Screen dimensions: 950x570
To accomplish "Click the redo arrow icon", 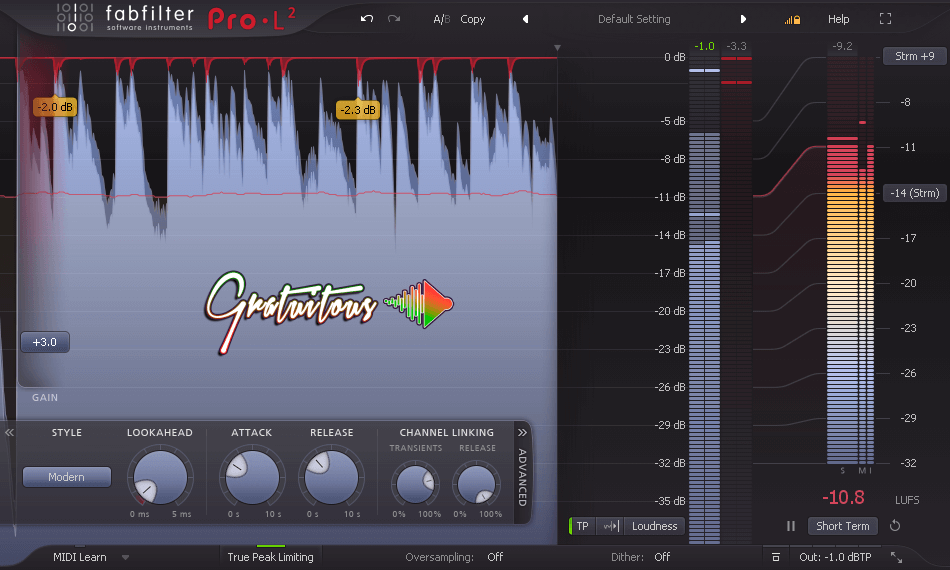I will click(x=394, y=19).
